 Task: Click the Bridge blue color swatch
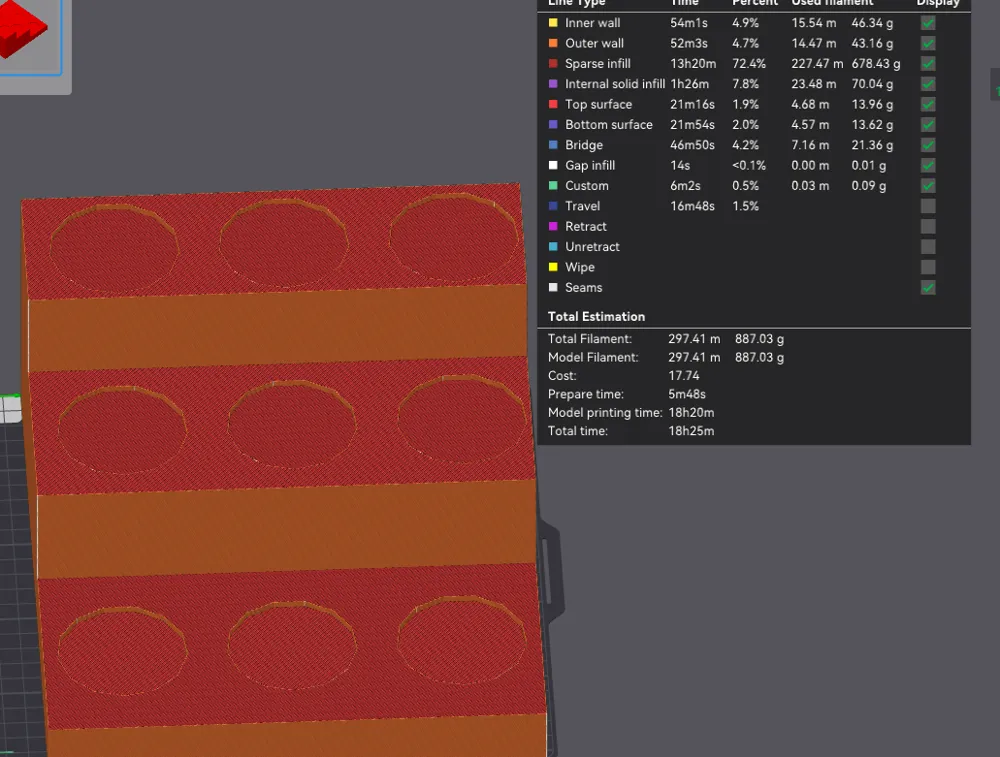click(x=553, y=145)
